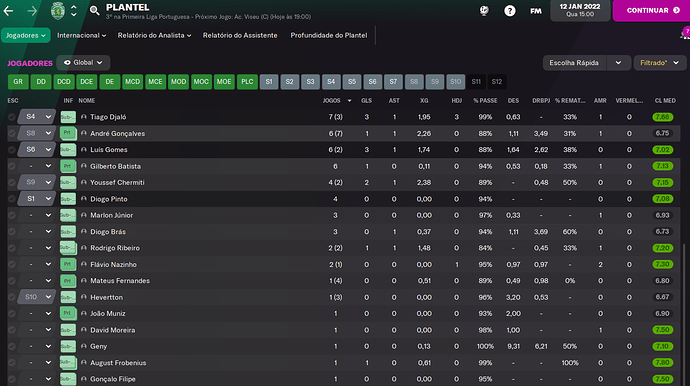This screenshot has height=386, width=690.
Task: Expand the Escolha Rápida dropdown arrow
Action: (618, 63)
